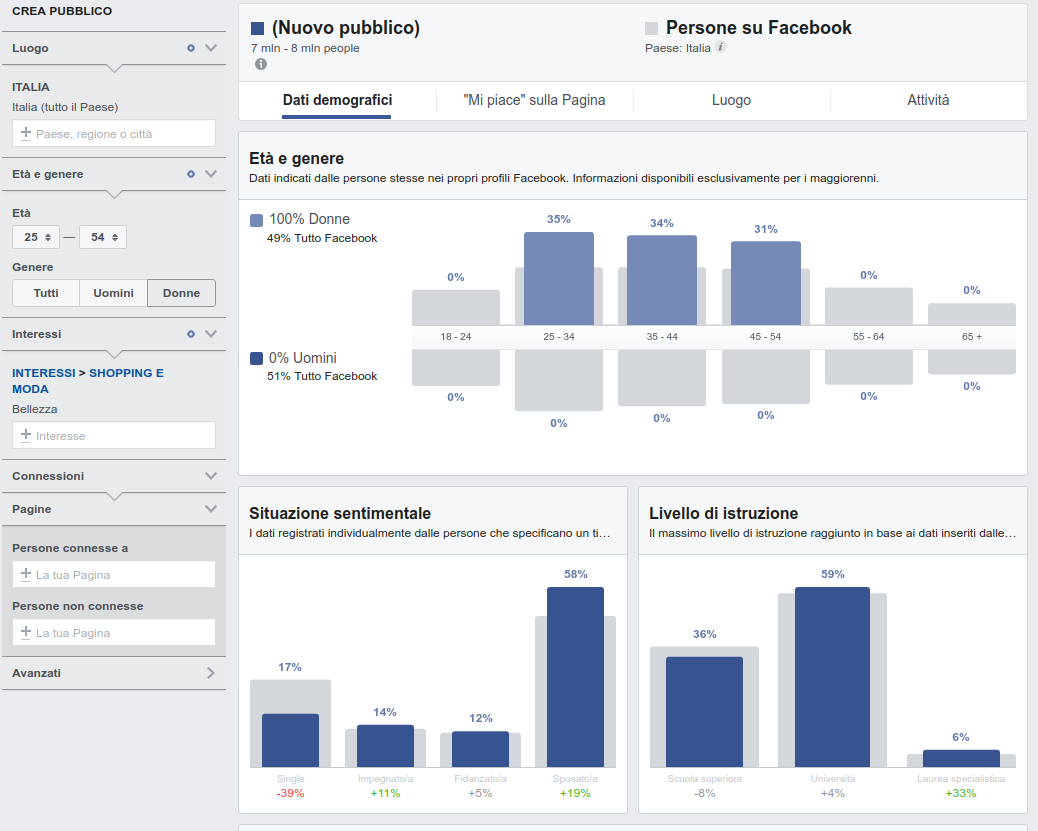Click La tua Pagina under Persone connesse a

point(114,574)
